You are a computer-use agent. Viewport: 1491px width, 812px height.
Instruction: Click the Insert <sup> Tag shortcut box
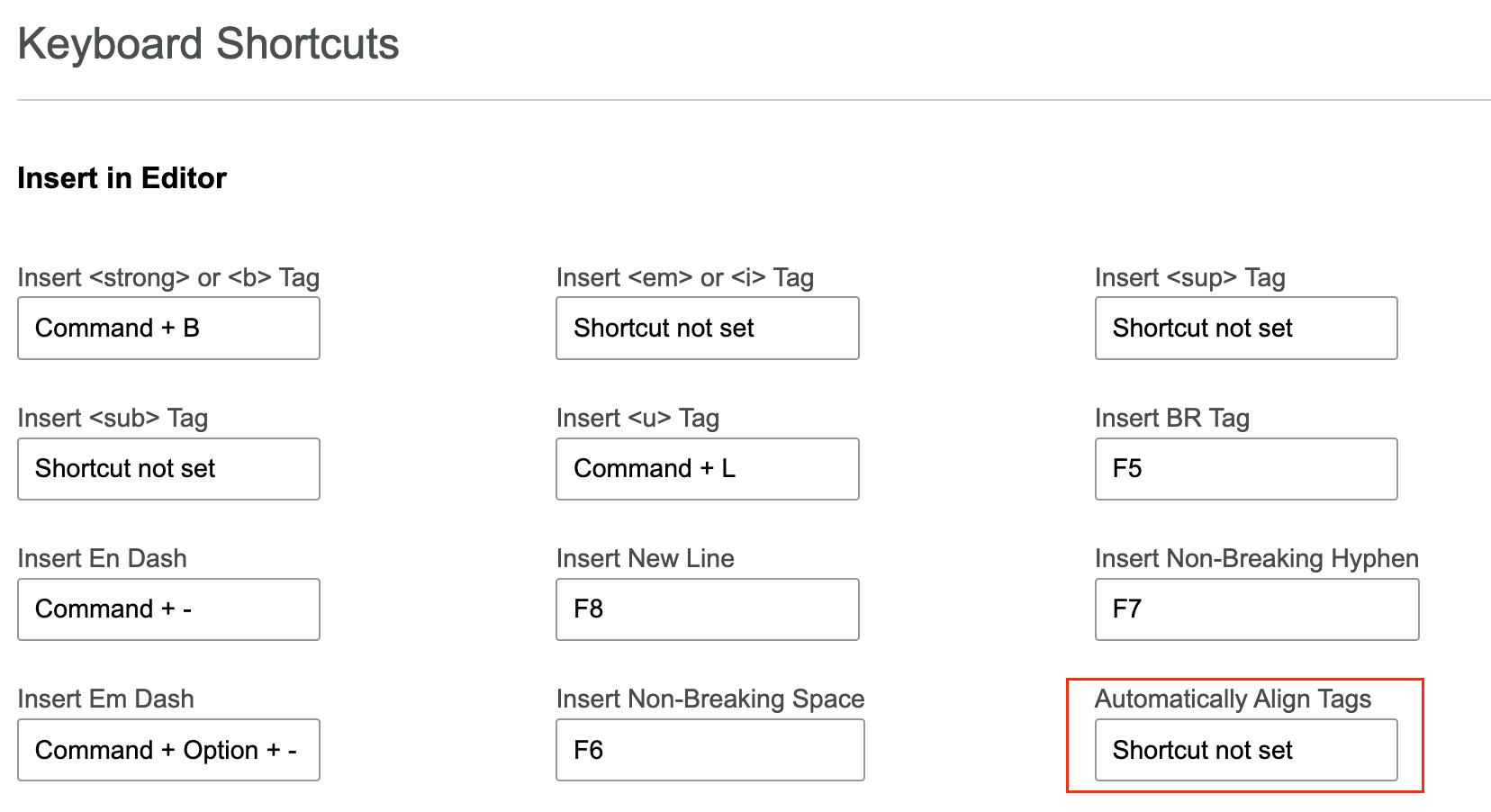(x=1245, y=329)
